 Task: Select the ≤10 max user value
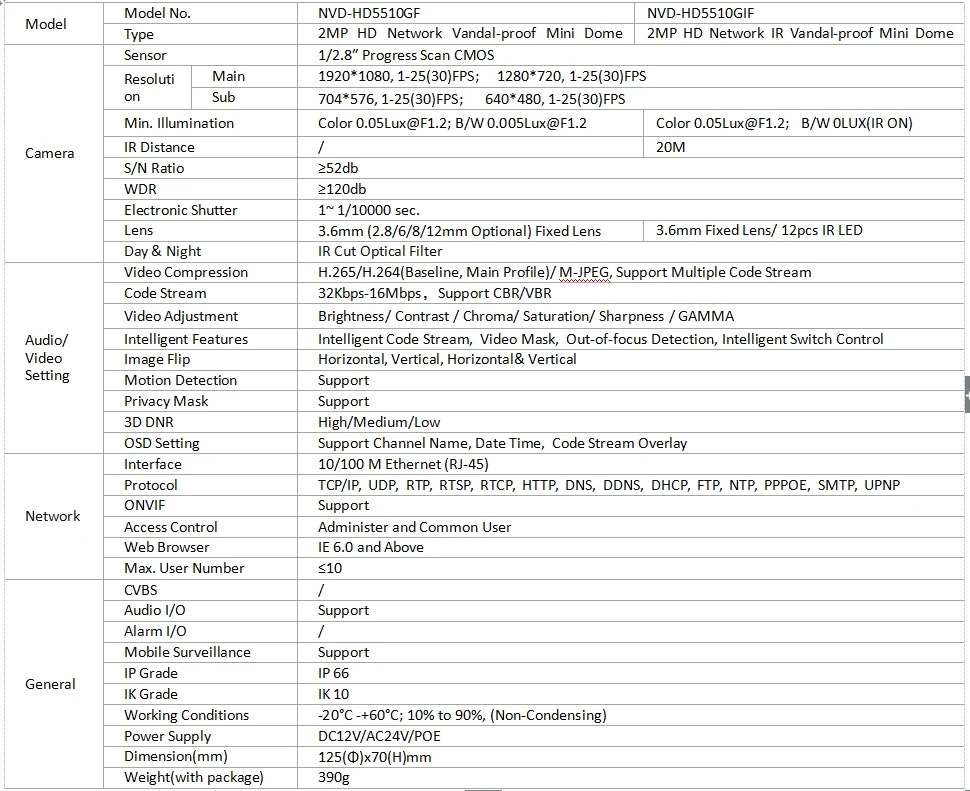(330, 568)
